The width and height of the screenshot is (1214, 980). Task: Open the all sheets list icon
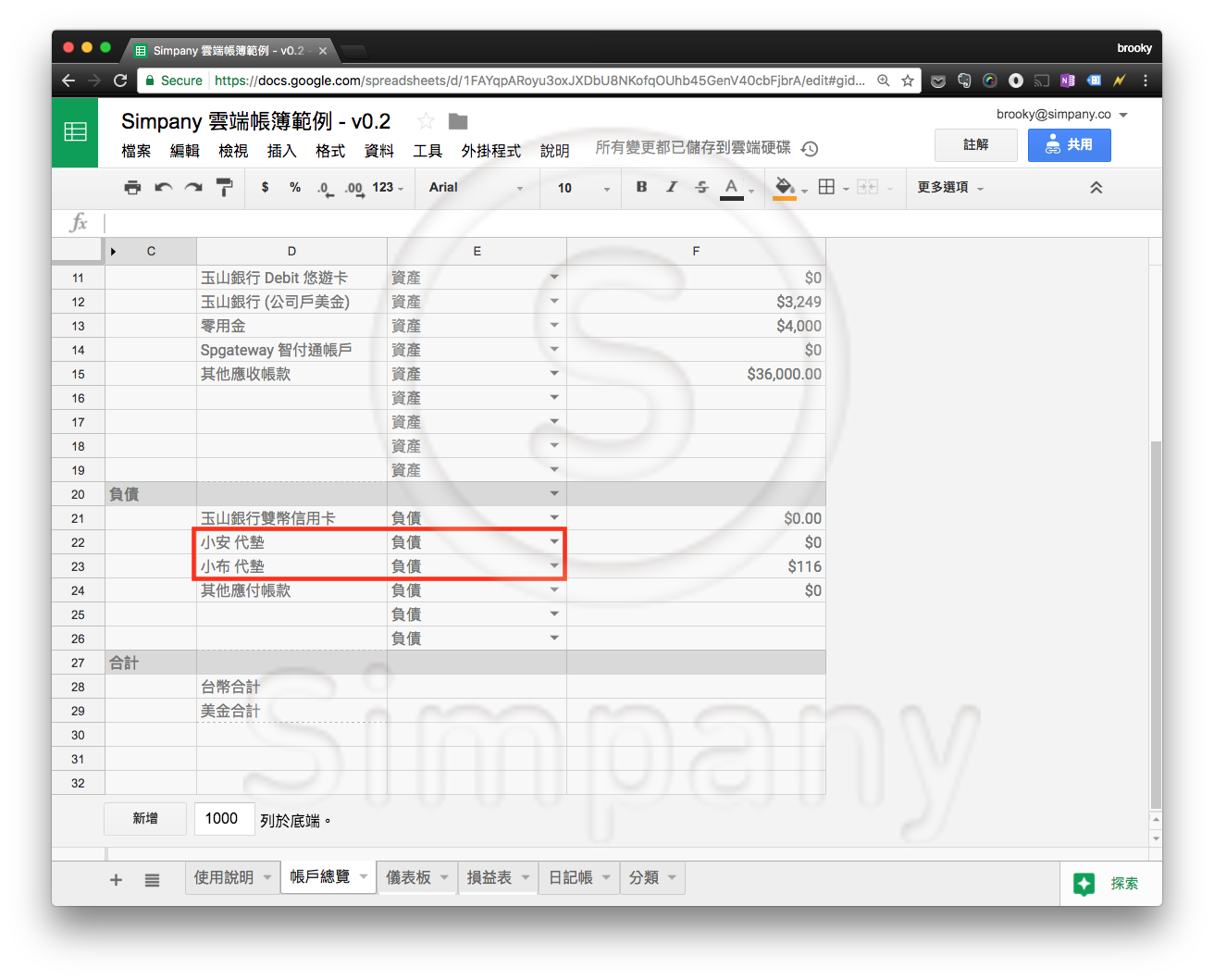tap(152, 880)
